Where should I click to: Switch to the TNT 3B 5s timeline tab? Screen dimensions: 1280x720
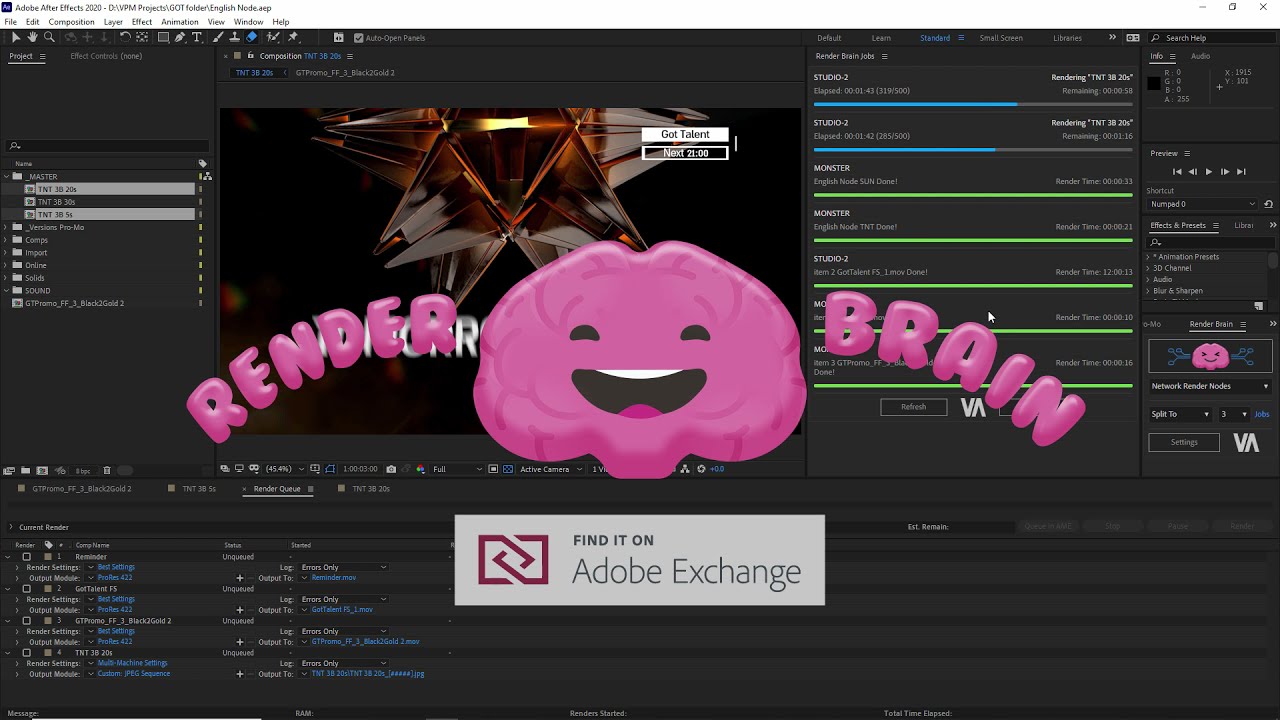click(x=198, y=489)
